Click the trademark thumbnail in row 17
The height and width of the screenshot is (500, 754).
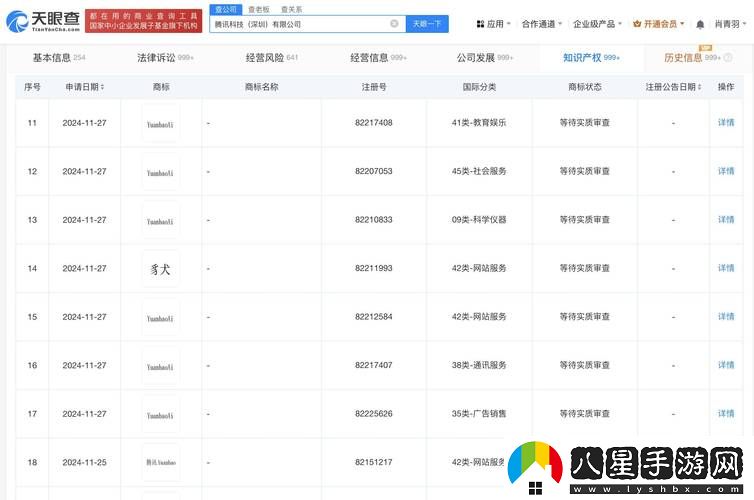pyautogui.click(x=161, y=414)
